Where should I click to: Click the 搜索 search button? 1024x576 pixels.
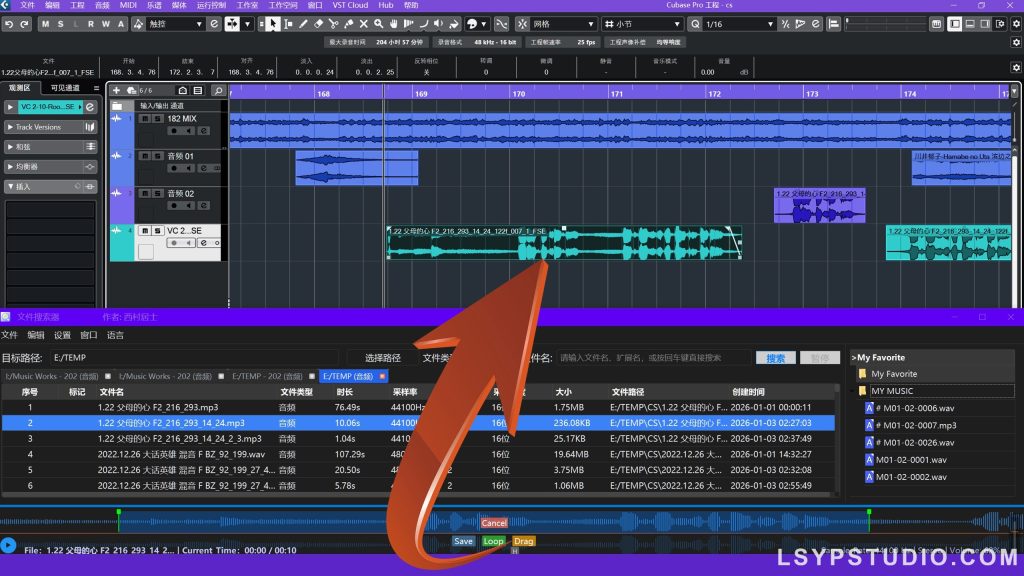[x=775, y=357]
